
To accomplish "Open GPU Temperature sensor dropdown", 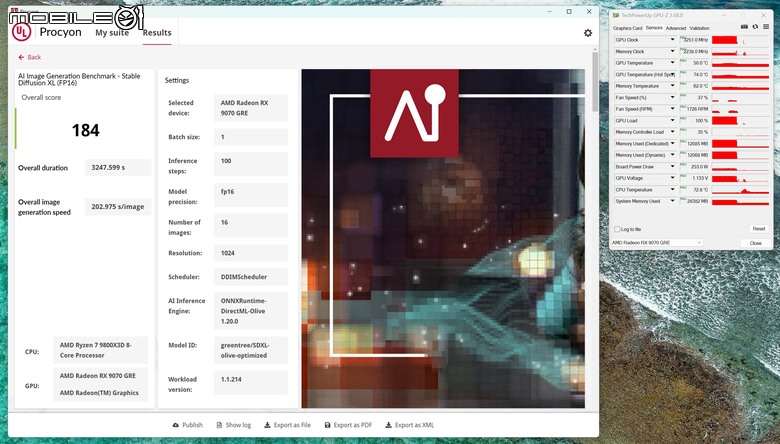I will point(672,63).
